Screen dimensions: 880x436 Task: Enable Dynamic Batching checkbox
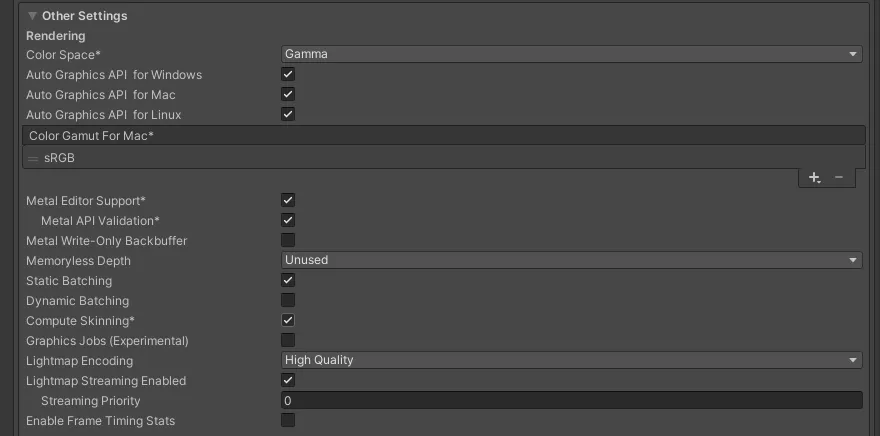pyautogui.click(x=288, y=301)
